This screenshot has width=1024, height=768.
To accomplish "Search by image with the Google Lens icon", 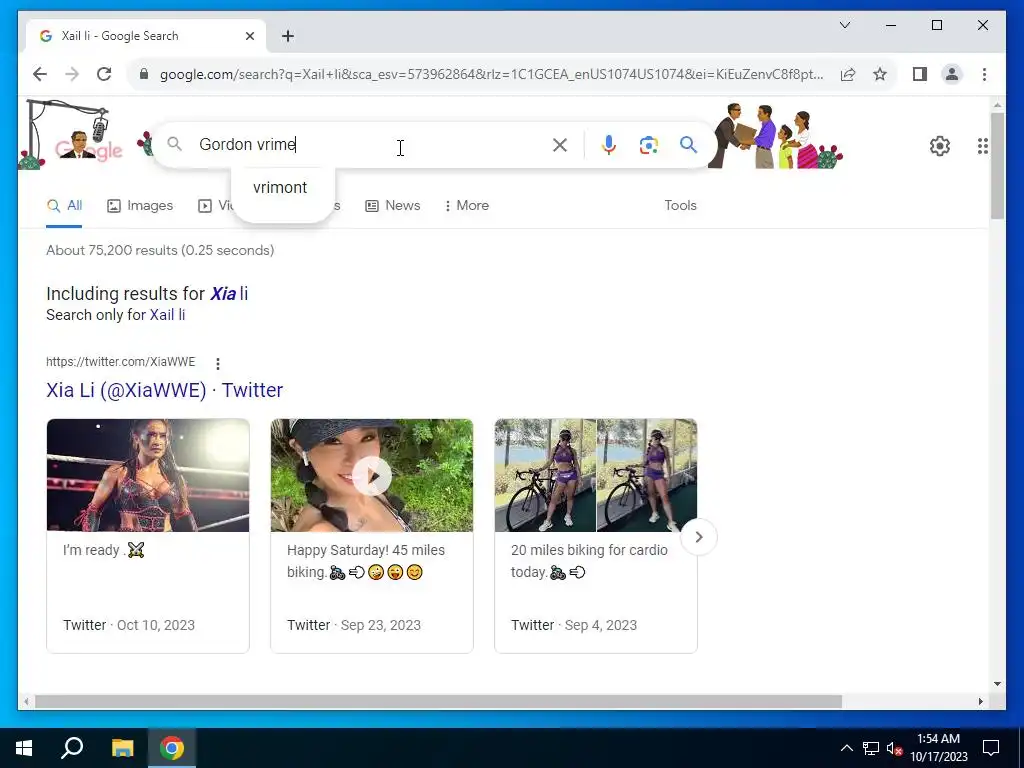I will [648, 145].
